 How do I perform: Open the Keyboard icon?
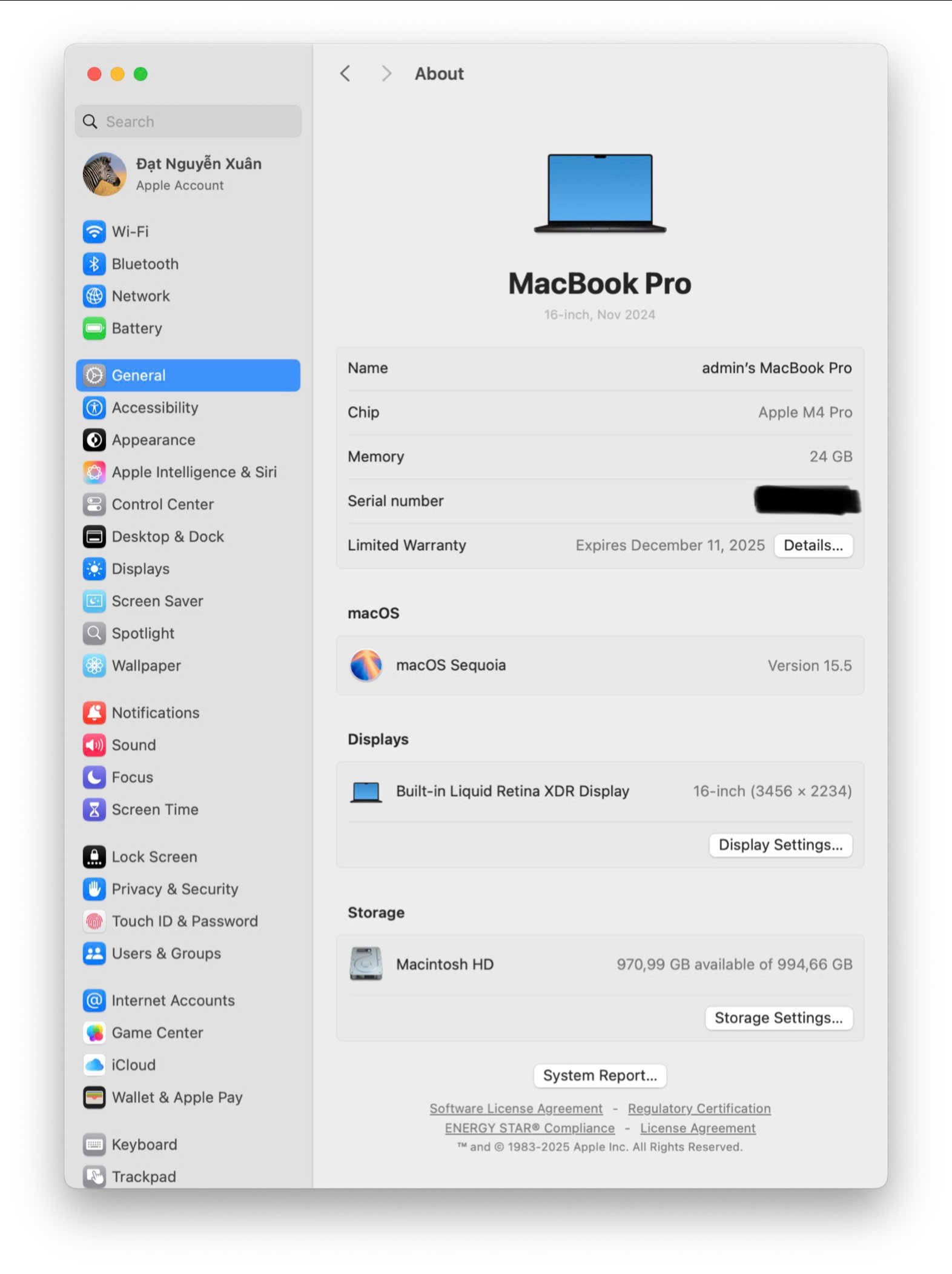coord(94,1144)
